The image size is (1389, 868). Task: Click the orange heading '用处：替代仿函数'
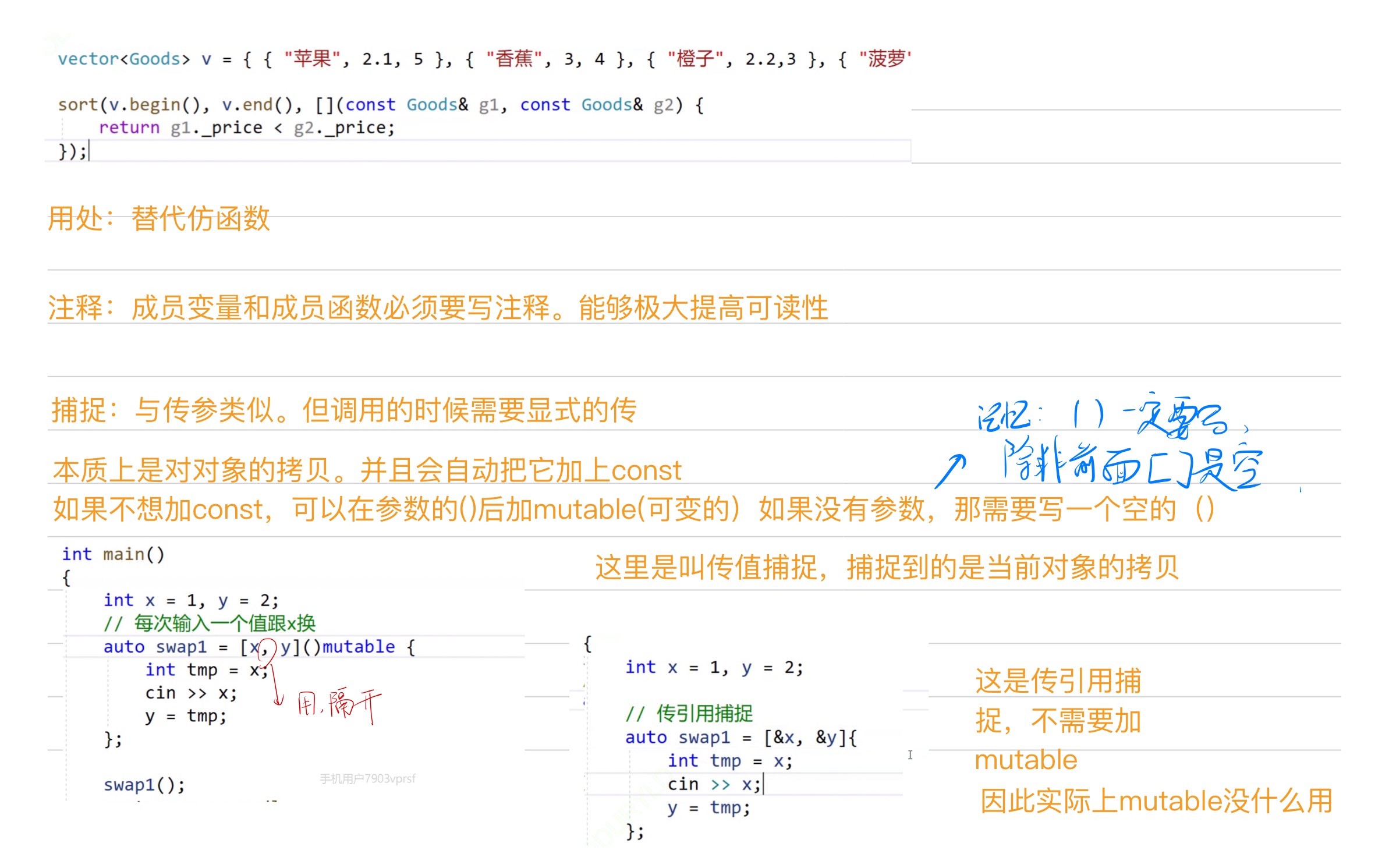(x=158, y=219)
